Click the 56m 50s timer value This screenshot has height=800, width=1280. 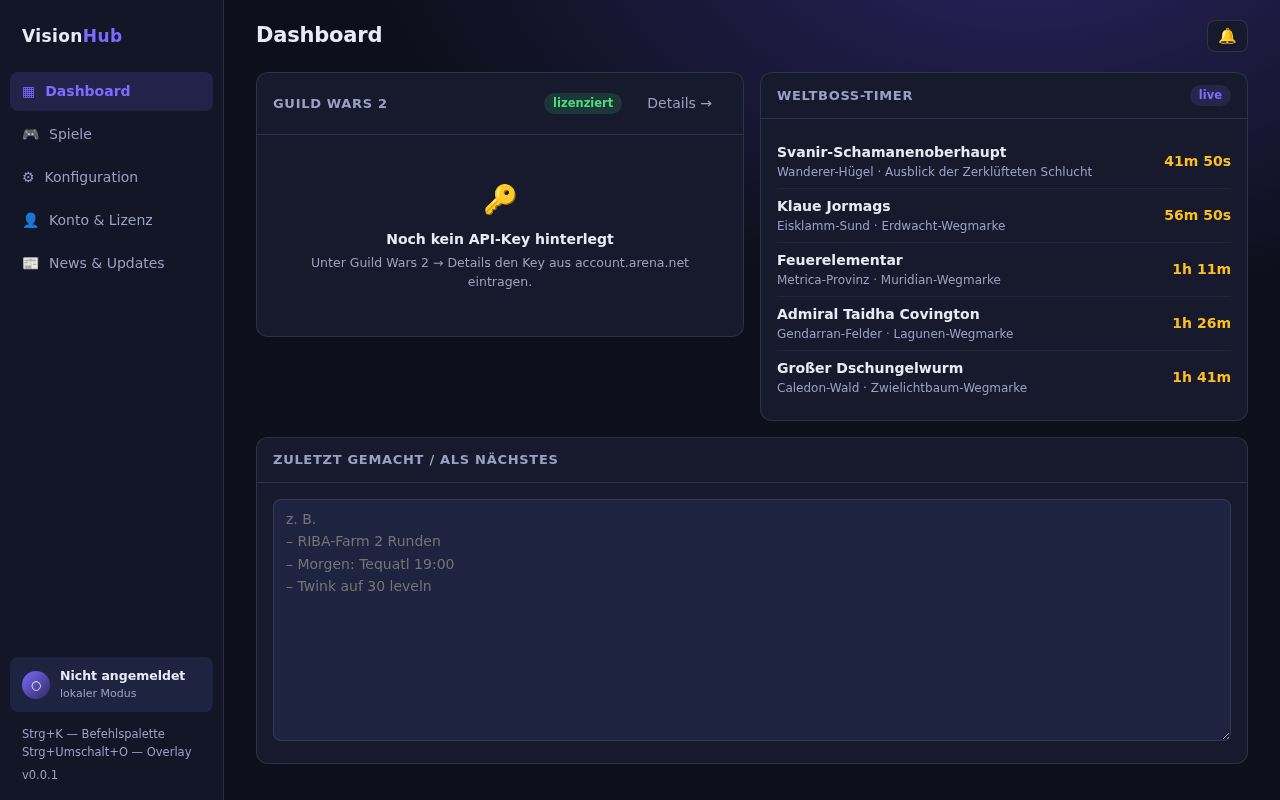click(x=1197, y=215)
